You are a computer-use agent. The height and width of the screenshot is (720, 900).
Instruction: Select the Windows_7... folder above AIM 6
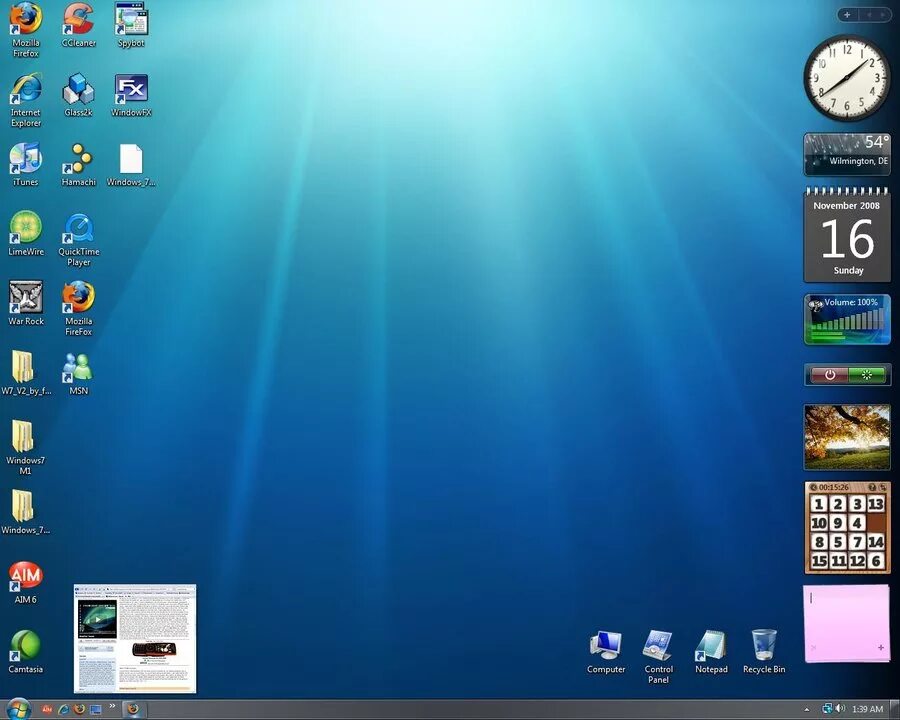26,512
